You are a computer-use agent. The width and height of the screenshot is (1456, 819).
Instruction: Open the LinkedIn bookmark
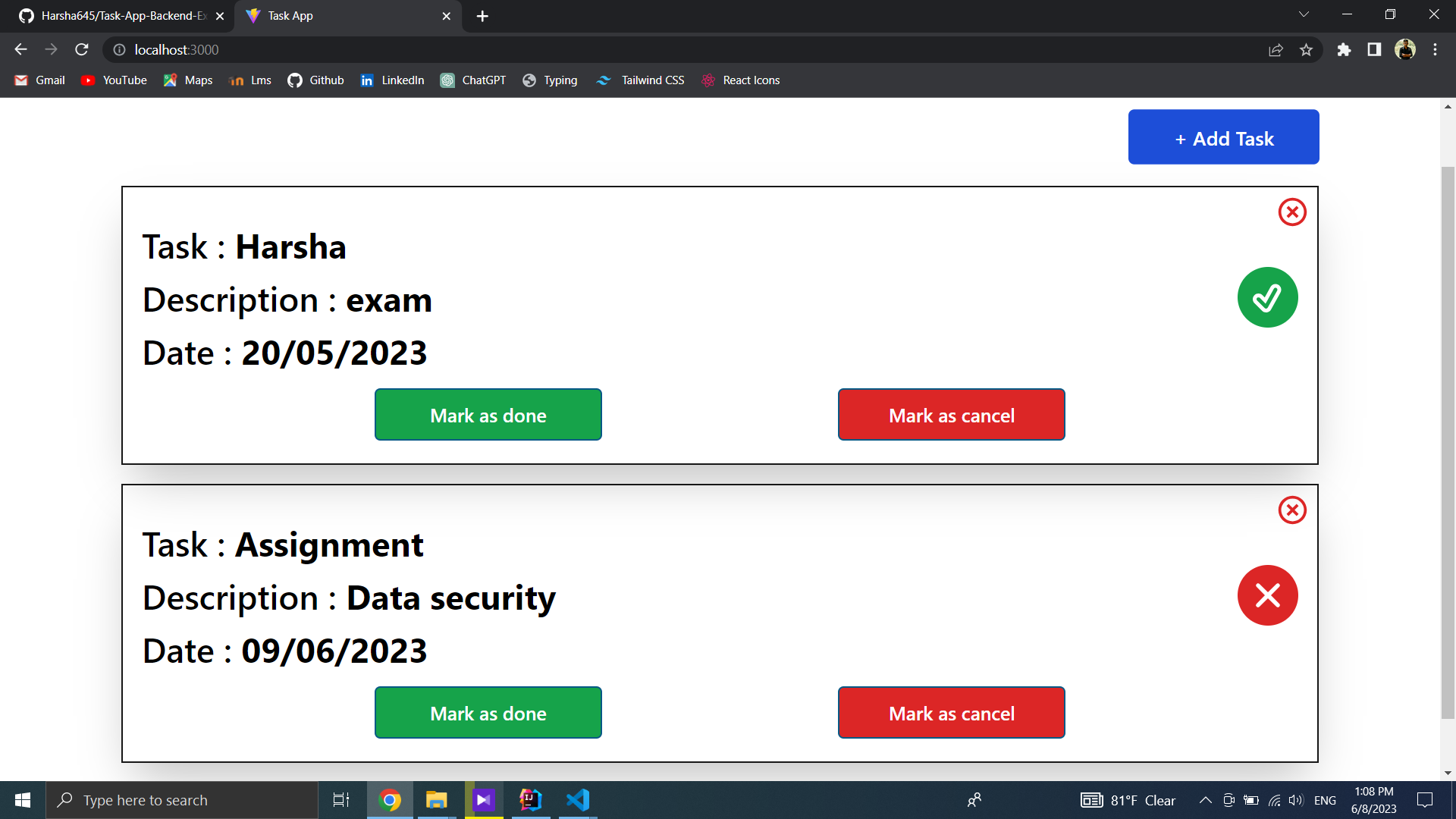(x=391, y=80)
